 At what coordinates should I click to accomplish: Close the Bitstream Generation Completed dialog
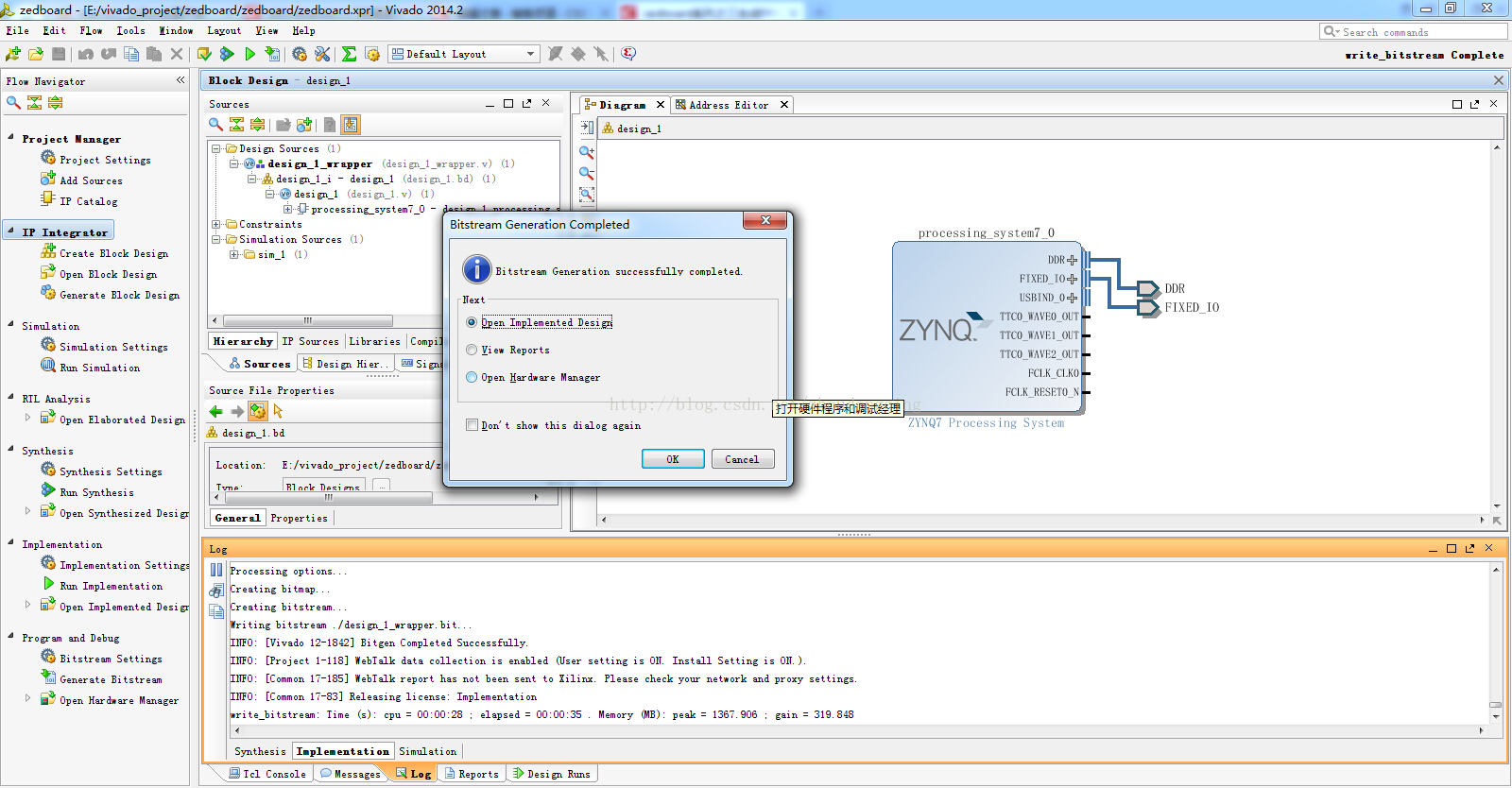tap(765, 220)
